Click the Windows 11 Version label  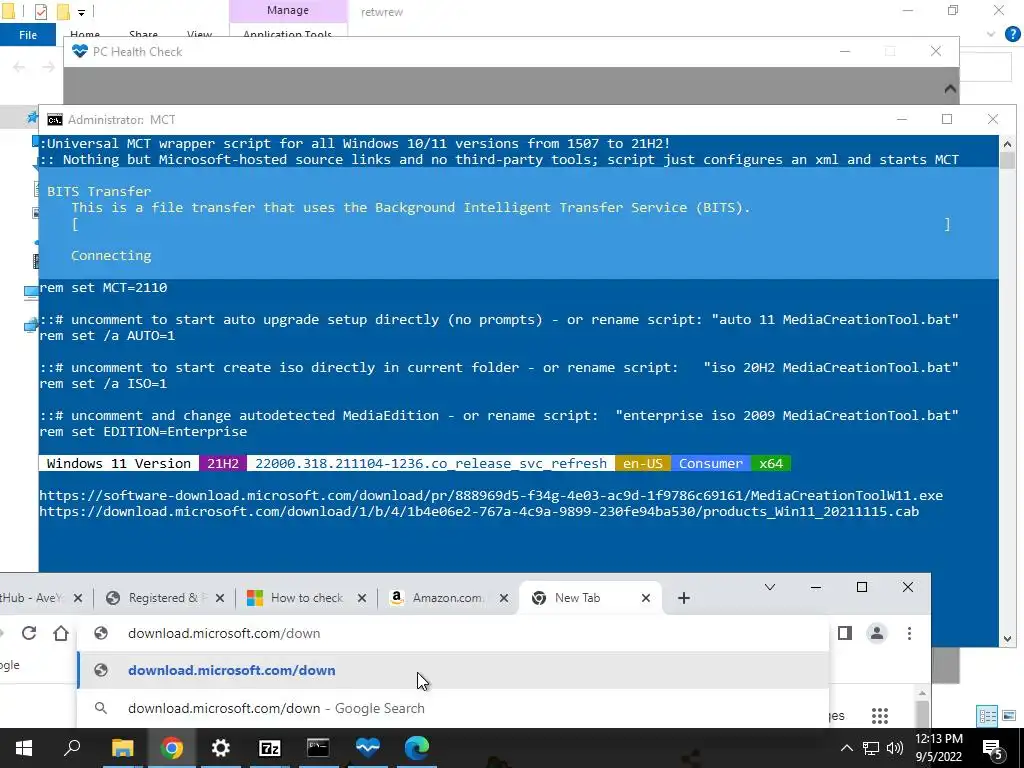point(119,464)
